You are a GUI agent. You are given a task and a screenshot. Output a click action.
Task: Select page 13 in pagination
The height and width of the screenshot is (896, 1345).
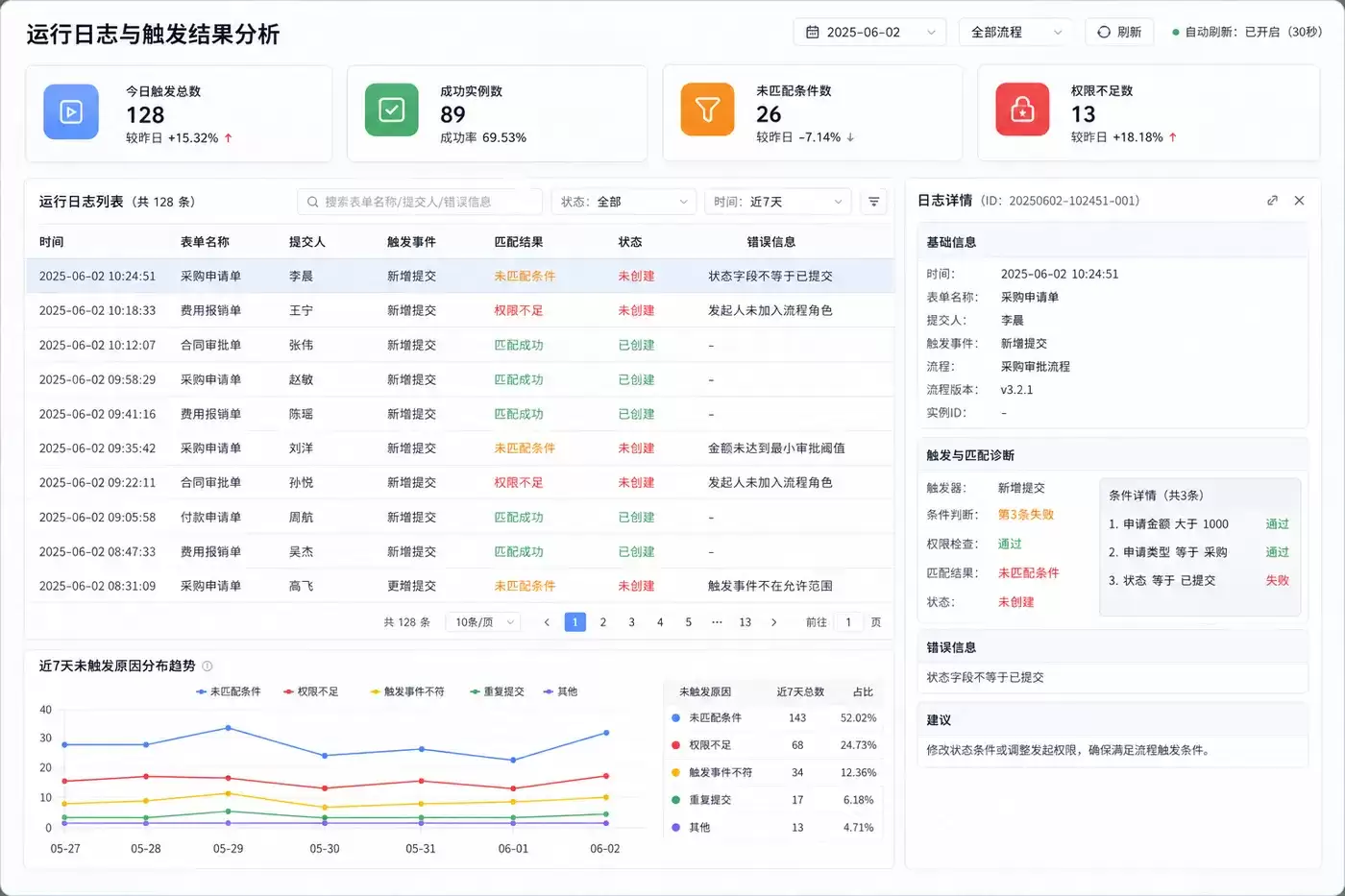tap(745, 622)
